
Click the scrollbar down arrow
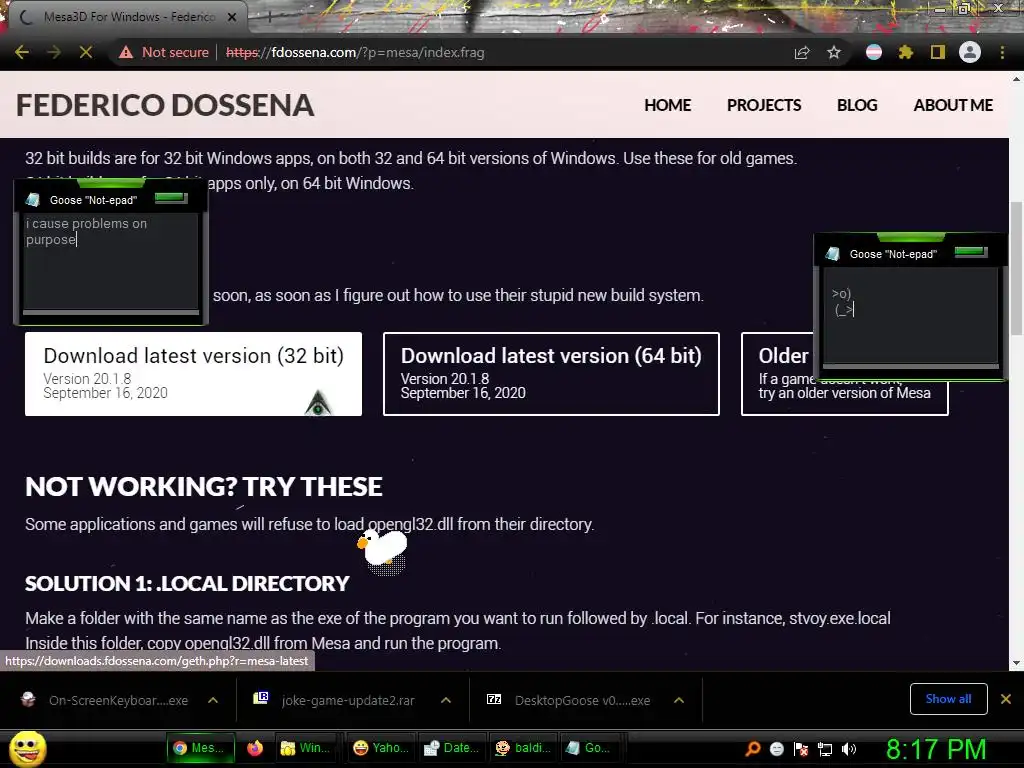(x=1016, y=664)
